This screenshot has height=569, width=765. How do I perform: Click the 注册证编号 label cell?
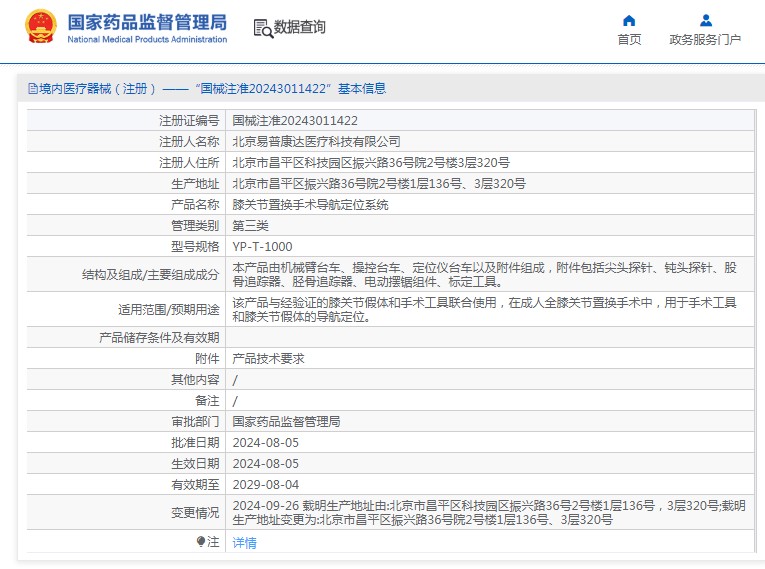coord(126,121)
